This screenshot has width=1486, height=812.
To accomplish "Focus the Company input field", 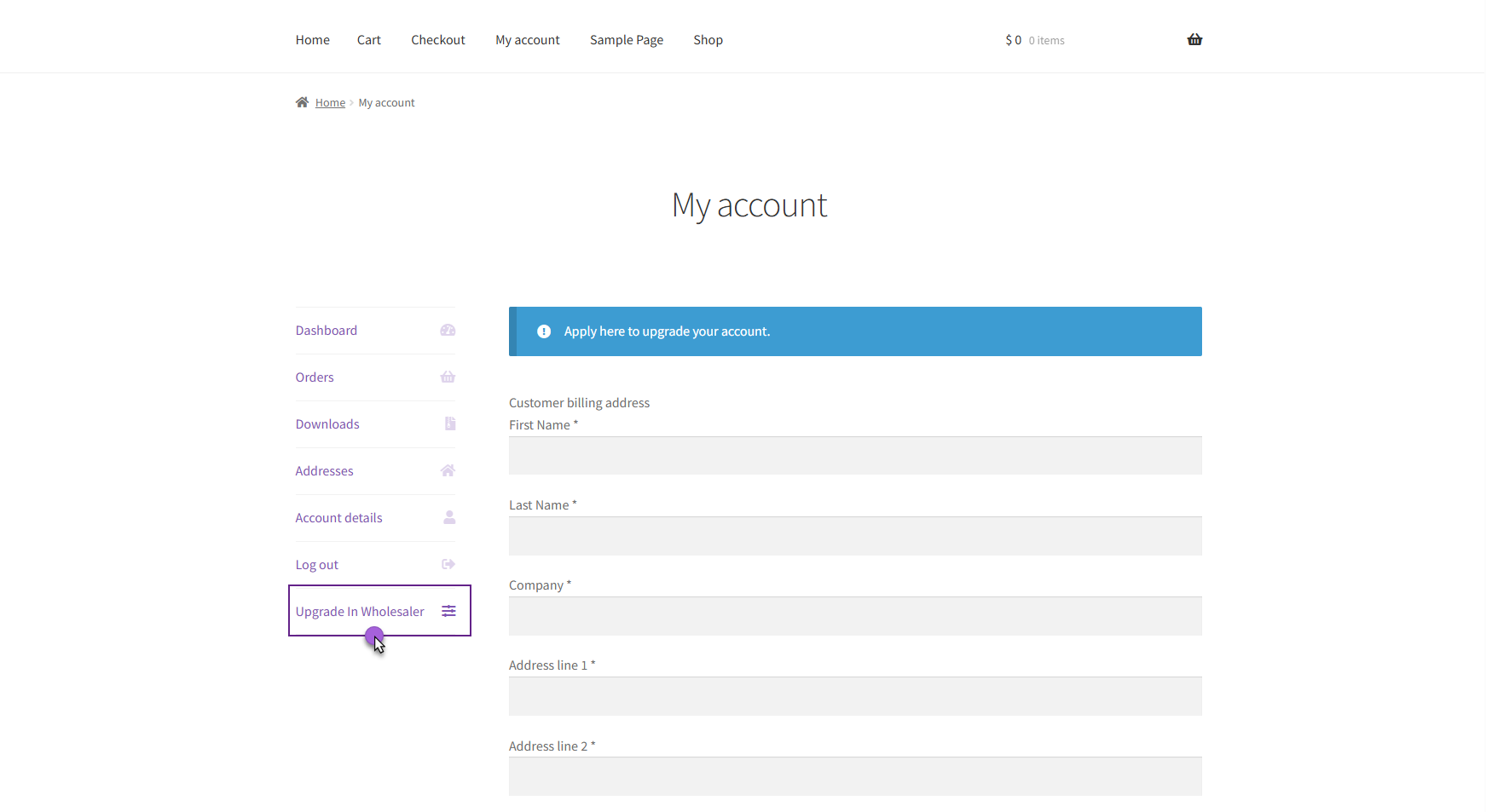I will click(x=855, y=616).
